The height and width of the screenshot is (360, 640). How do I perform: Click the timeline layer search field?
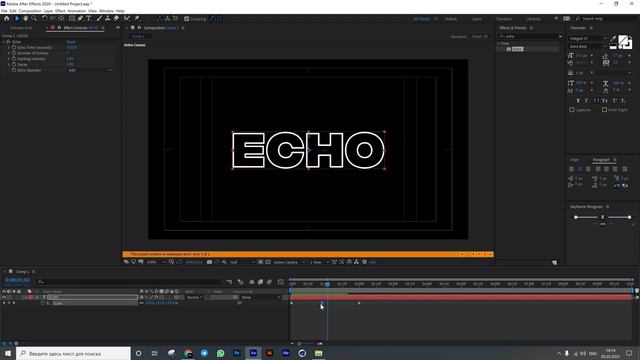[129, 282]
